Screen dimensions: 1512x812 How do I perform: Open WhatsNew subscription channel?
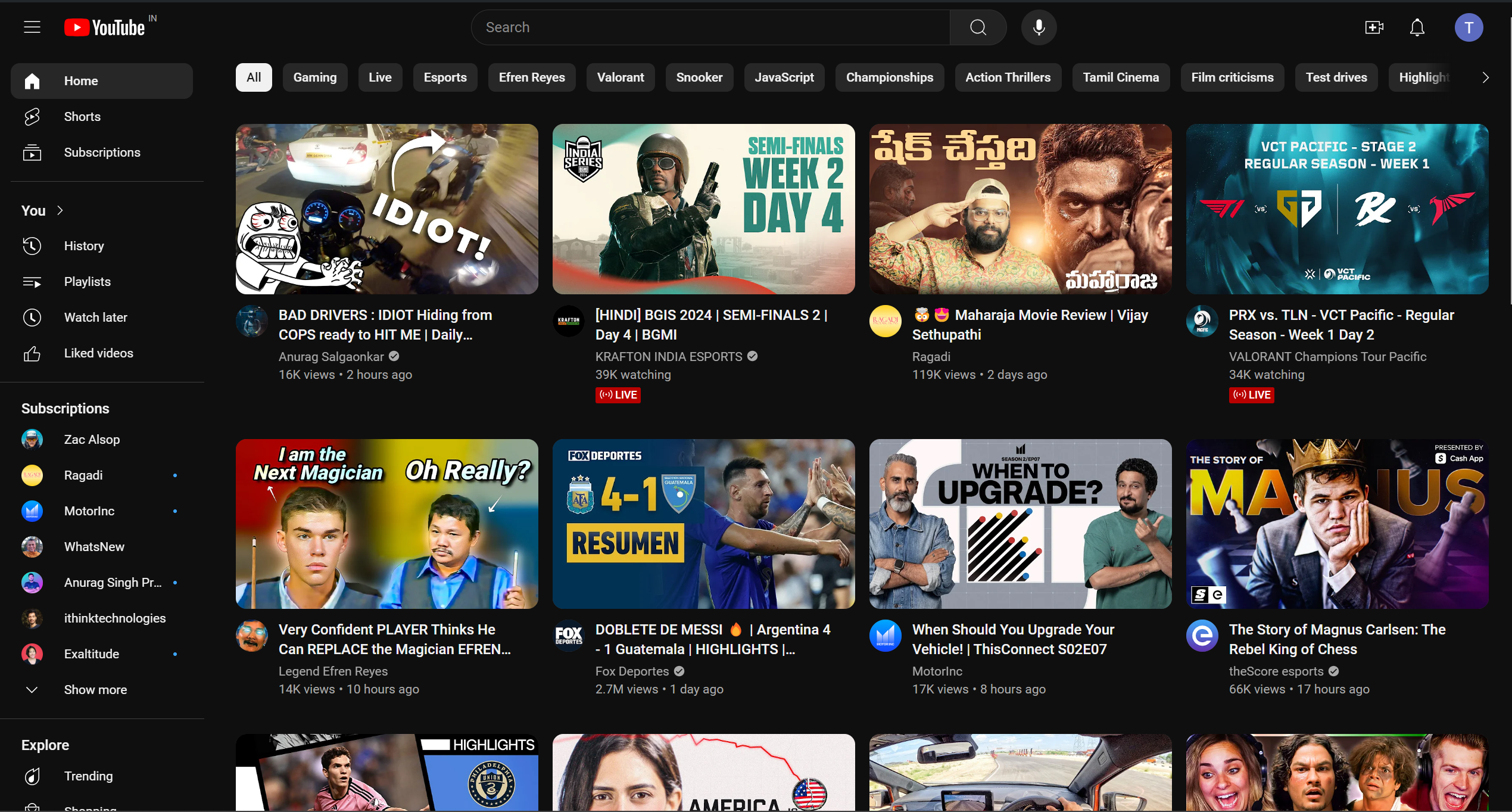tap(102, 547)
